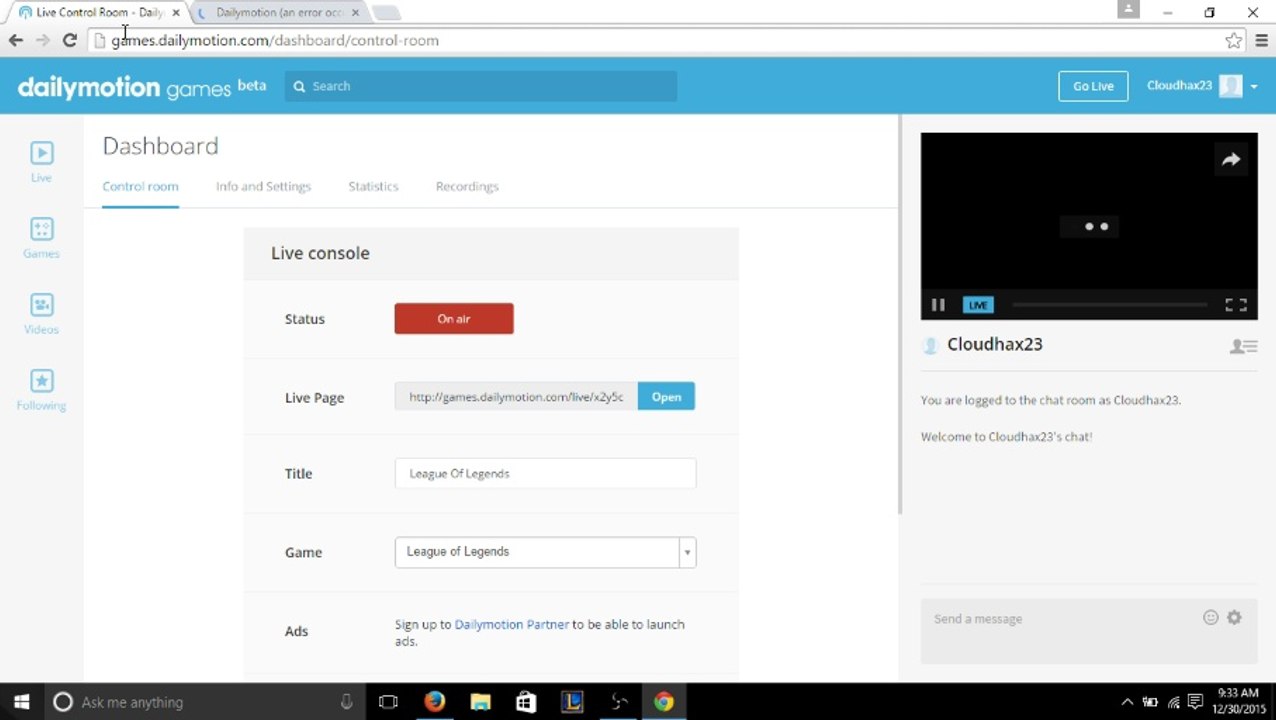Image resolution: width=1276 pixels, height=720 pixels.
Task: Click the Open button beside Live Page
Action: click(666, 397)
